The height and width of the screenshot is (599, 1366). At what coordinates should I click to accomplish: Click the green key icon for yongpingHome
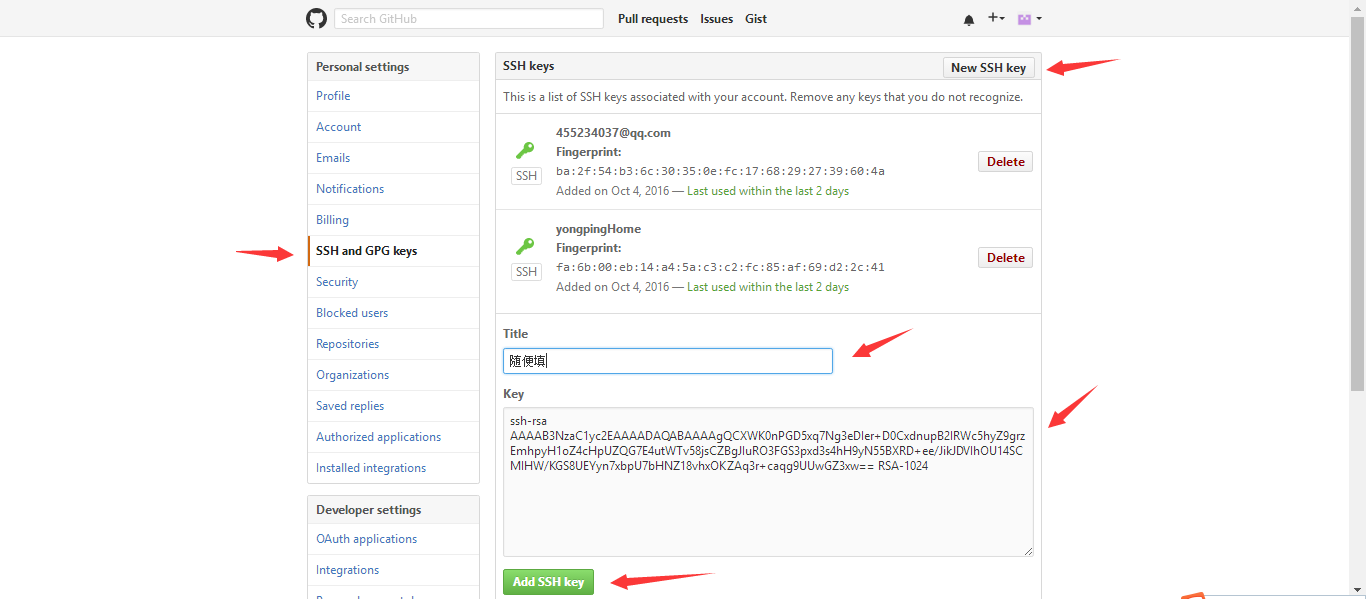tap(525, 246)
